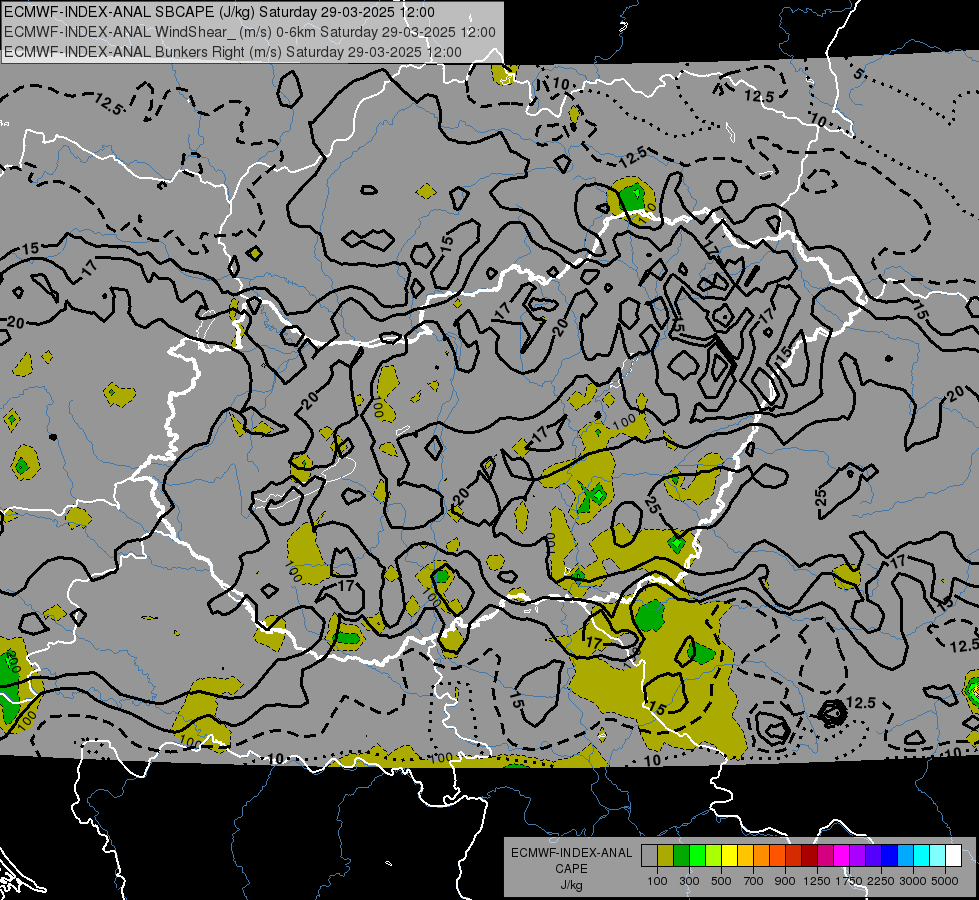Pick the deep pink legend swatch
Screen dimensions: 979x900
click(825, 856)
